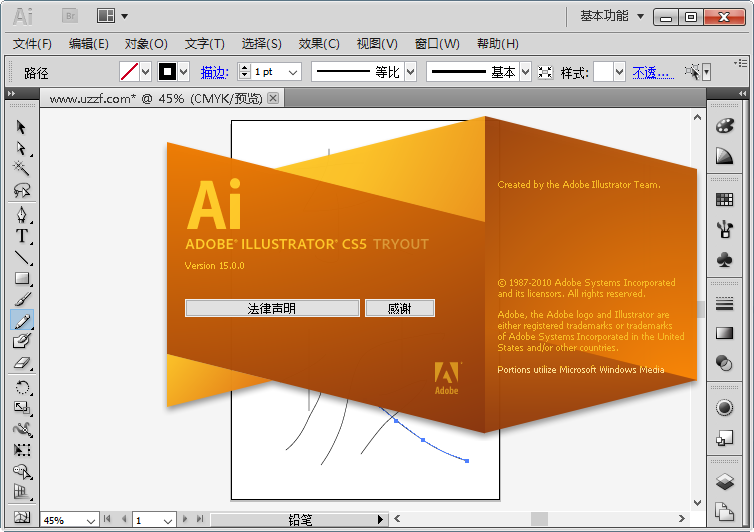
Task: Select the Paintbrush tool
Action: click(21, 299)
